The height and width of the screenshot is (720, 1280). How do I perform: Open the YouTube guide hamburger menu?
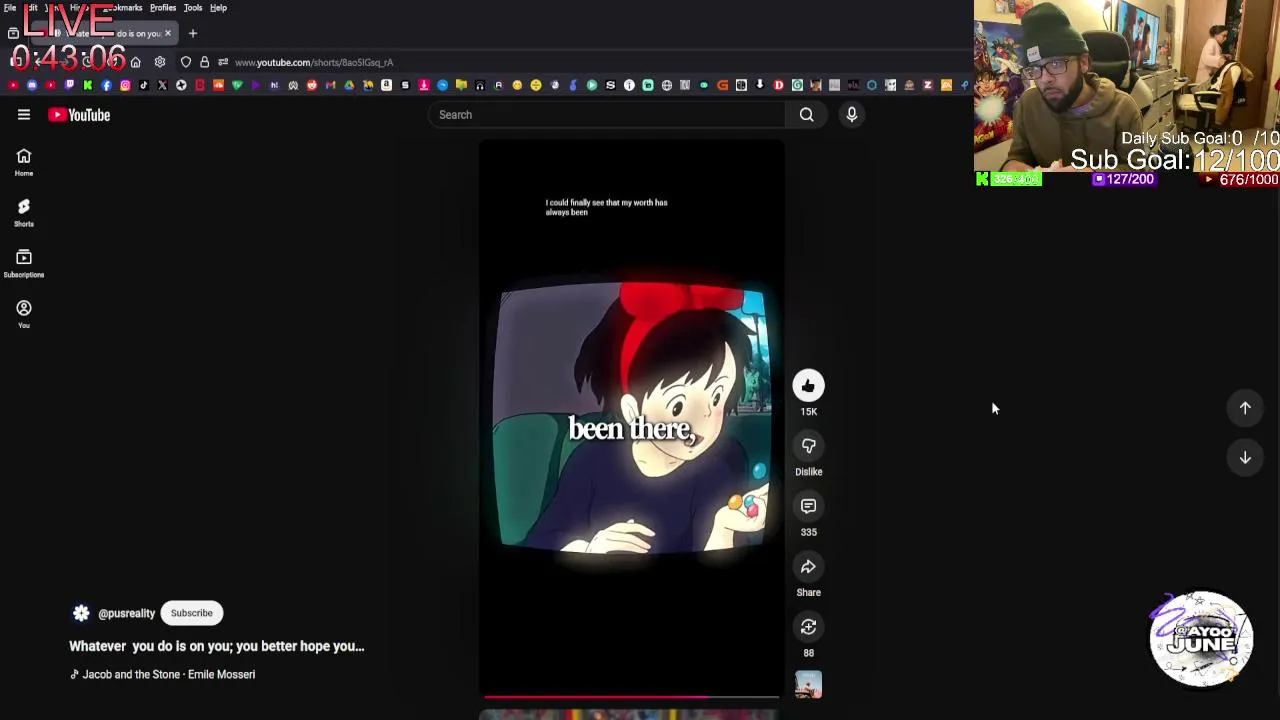click(x=23, y=115)
